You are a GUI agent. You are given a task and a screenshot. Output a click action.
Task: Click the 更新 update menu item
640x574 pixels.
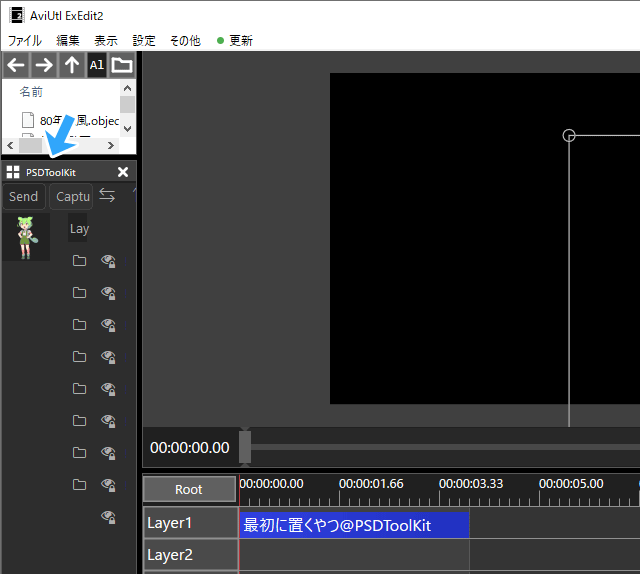pyautogui.click(x=235, y=40)
